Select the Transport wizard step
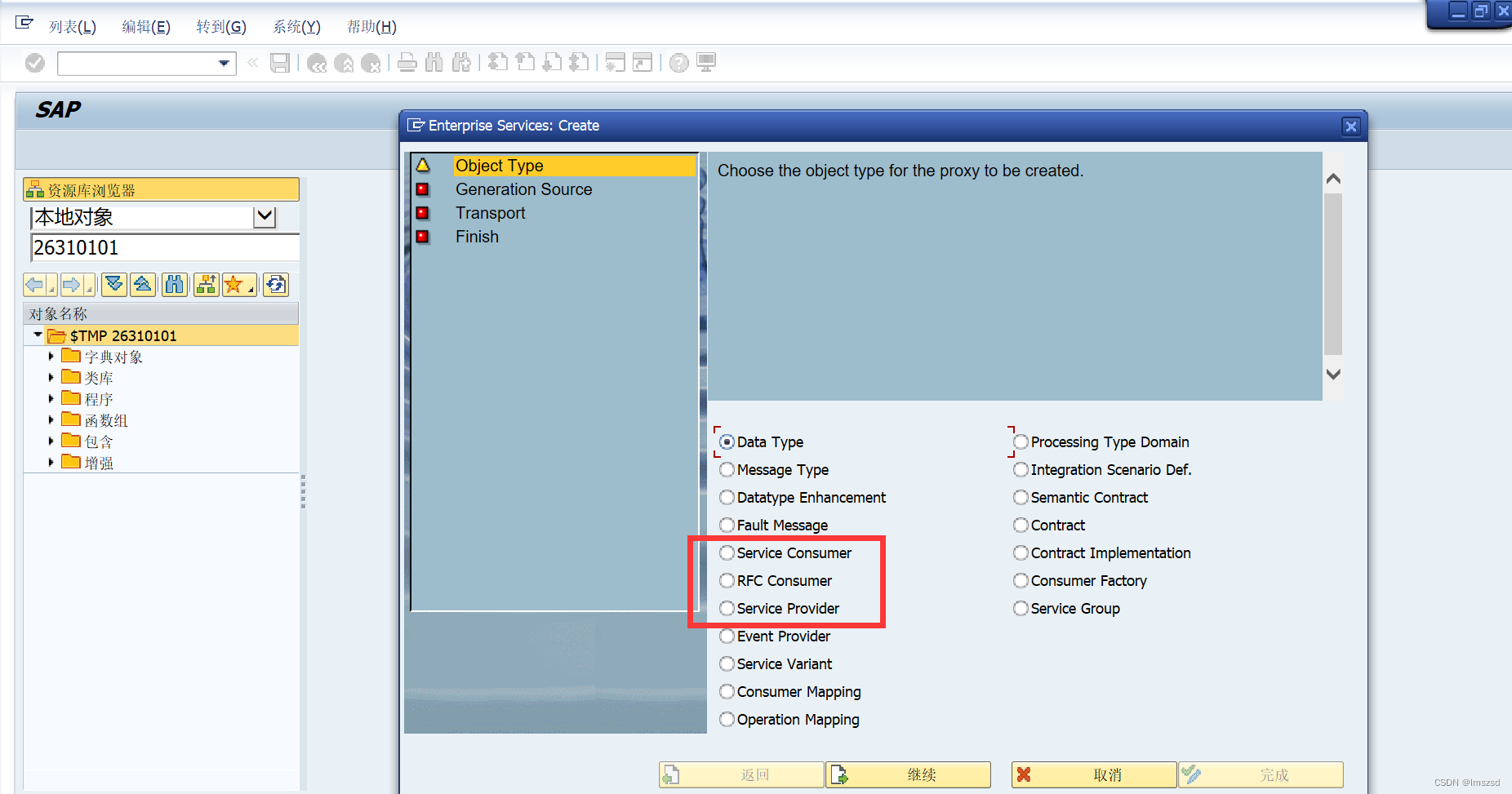The height and width of the screenshot is (794, 1512). [490, 213]
